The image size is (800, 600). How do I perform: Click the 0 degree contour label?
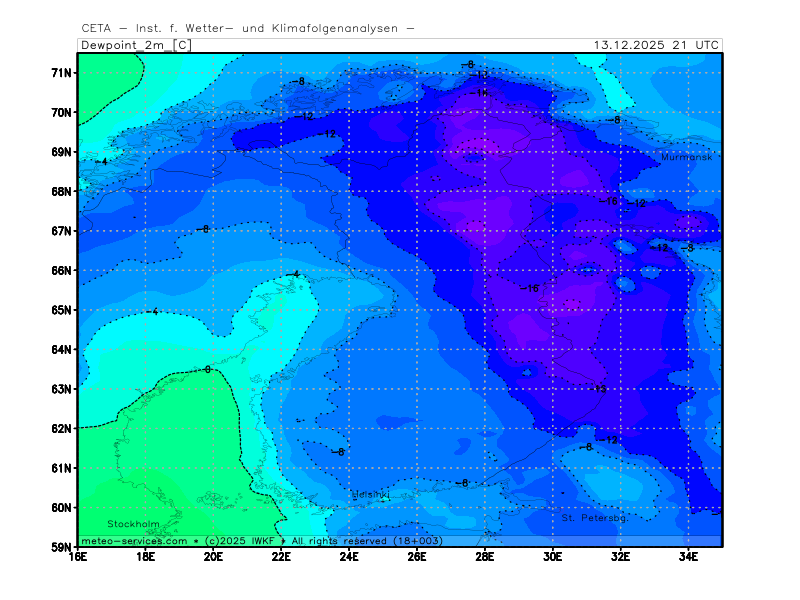point(207,370)
